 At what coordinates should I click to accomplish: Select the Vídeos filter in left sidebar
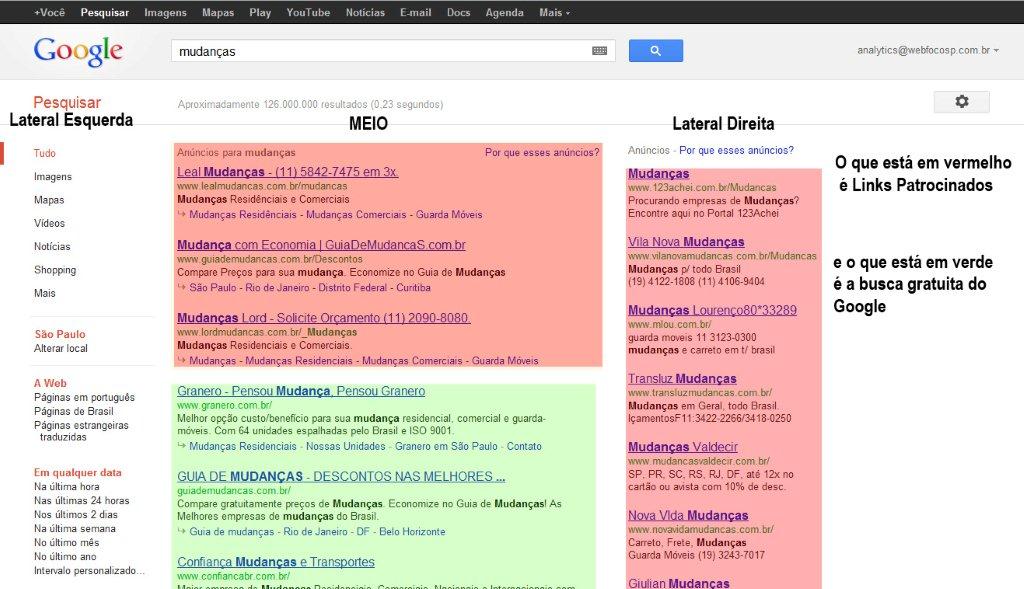49,223
